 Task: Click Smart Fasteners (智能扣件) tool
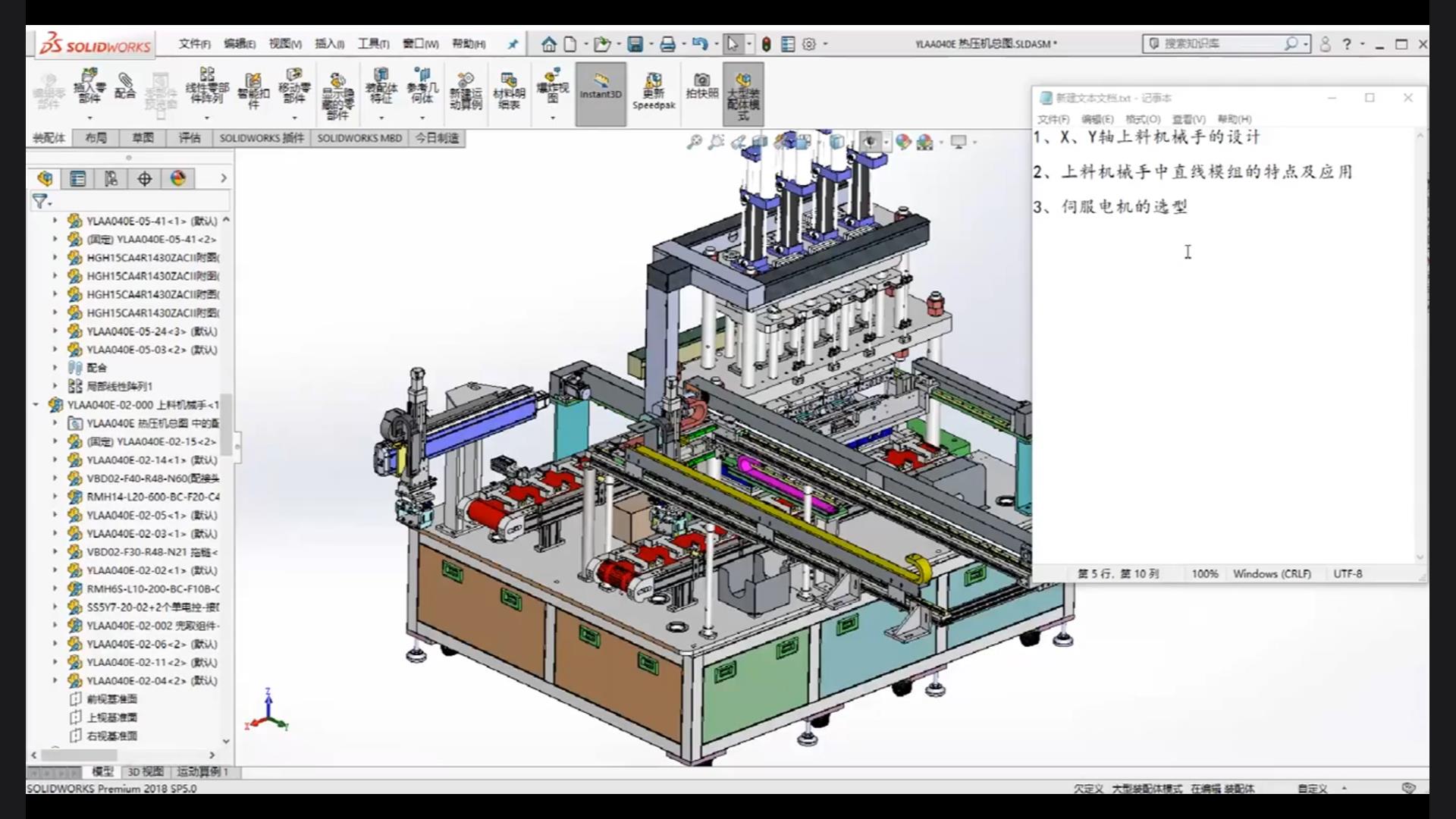pyautogui.click(x=253, y=91)
